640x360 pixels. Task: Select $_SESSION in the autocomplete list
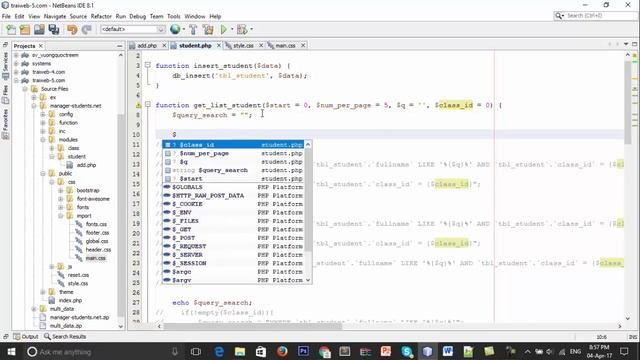pyautogui.click(x=233, y=263)
